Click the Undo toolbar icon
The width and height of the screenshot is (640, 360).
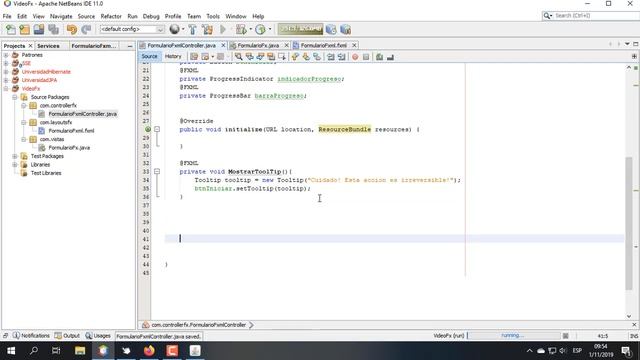point(72,29)
